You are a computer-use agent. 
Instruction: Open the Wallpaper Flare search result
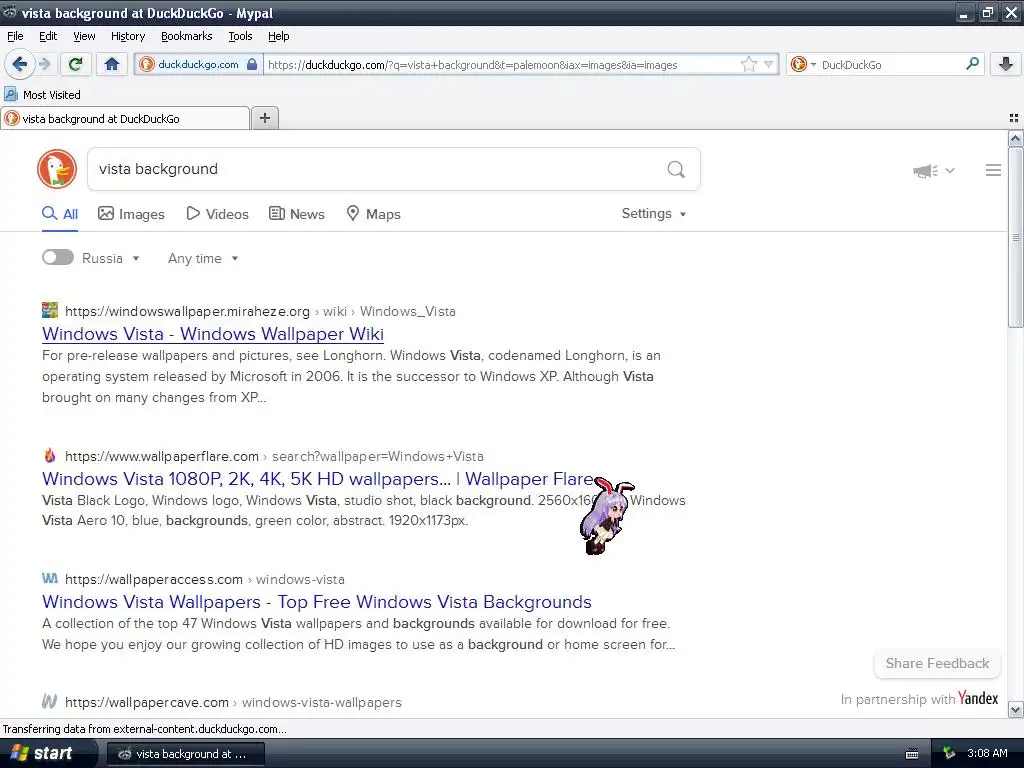[x=318, y=479]
